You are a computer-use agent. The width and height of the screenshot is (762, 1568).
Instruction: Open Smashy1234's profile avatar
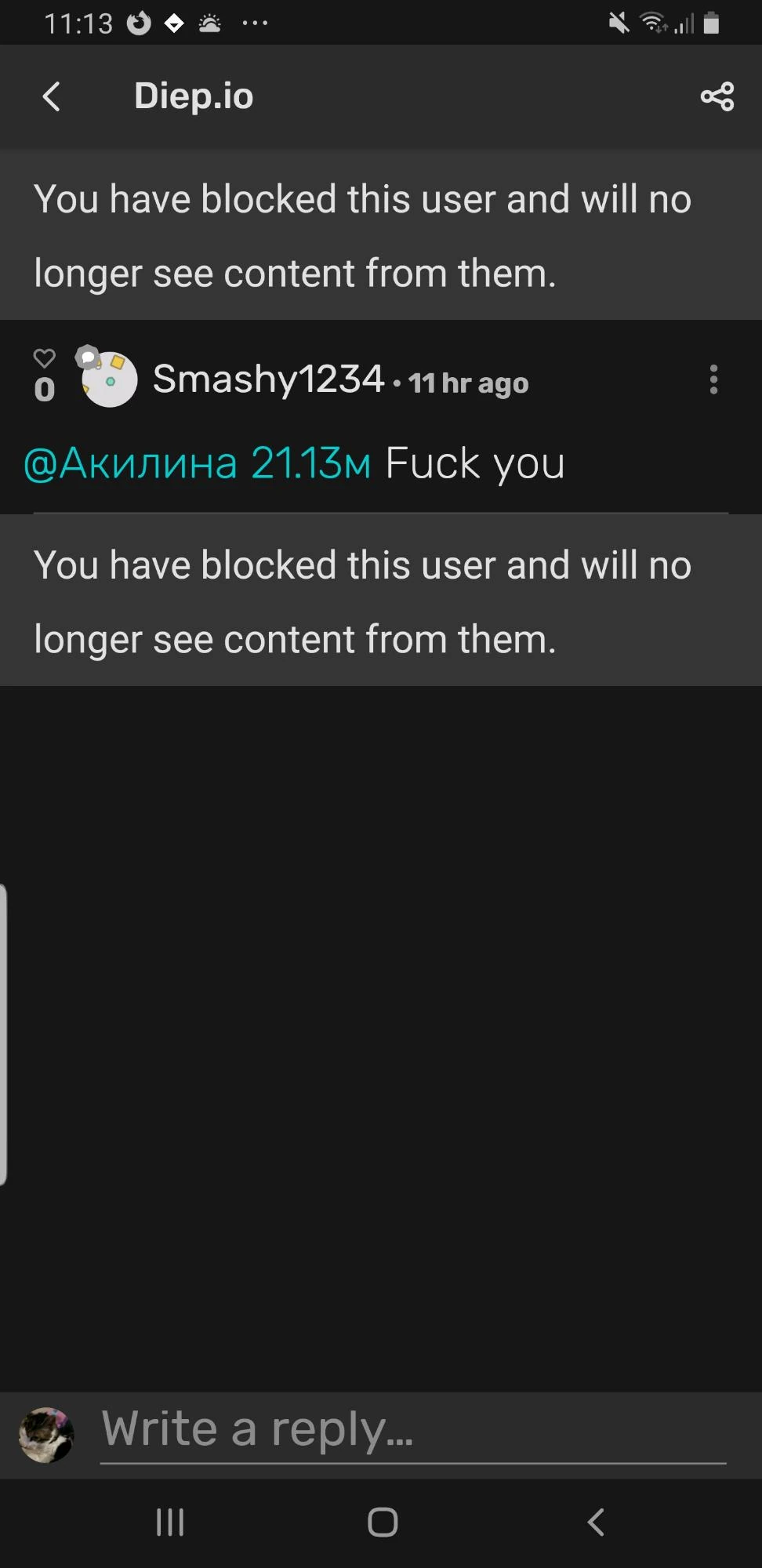click(109, 378)
